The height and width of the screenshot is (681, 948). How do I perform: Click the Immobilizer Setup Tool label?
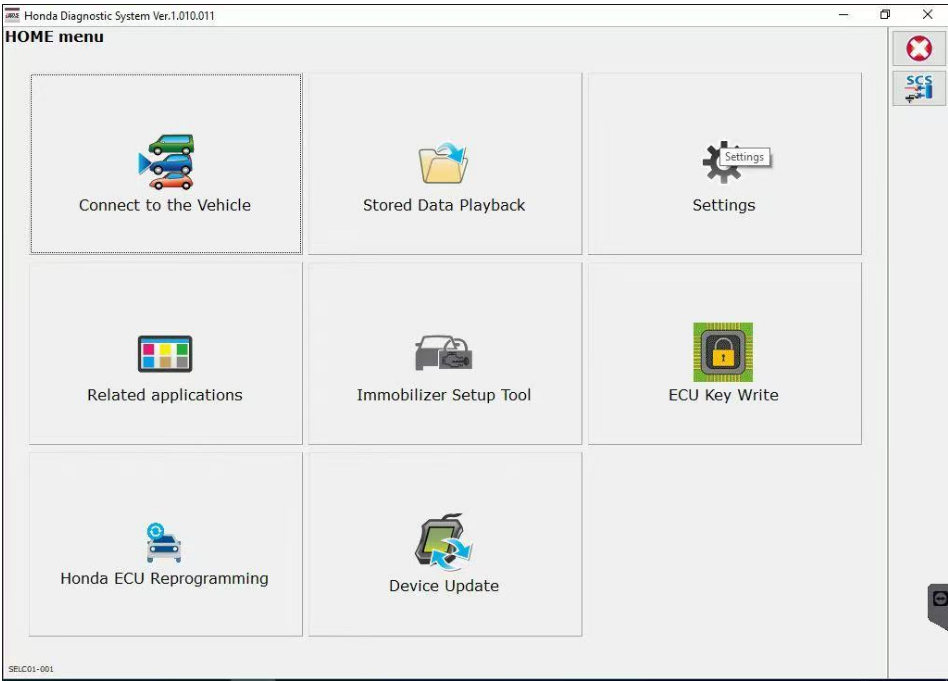pyautogui.click(x=444, y=395)
